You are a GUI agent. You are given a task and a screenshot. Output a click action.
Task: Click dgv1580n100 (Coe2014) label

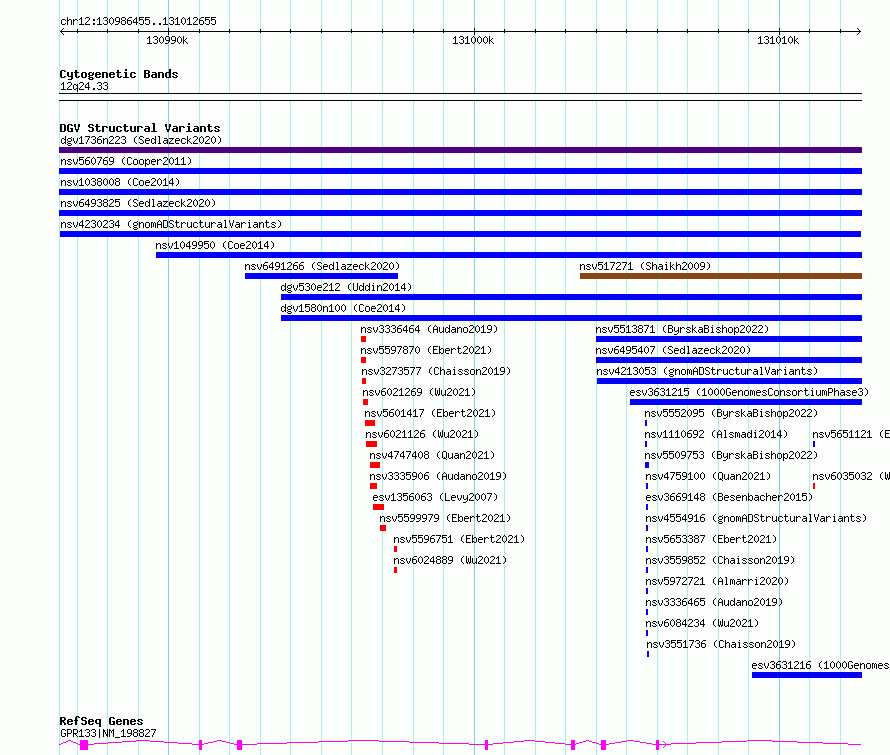pos(343,308)
